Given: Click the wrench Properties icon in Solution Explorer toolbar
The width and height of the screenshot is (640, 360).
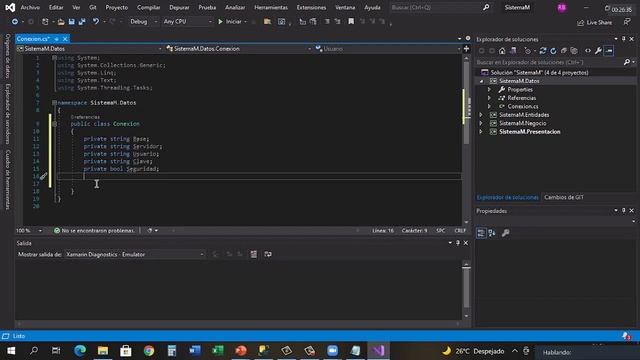Looking at the screenshot, I should point(598,51).
